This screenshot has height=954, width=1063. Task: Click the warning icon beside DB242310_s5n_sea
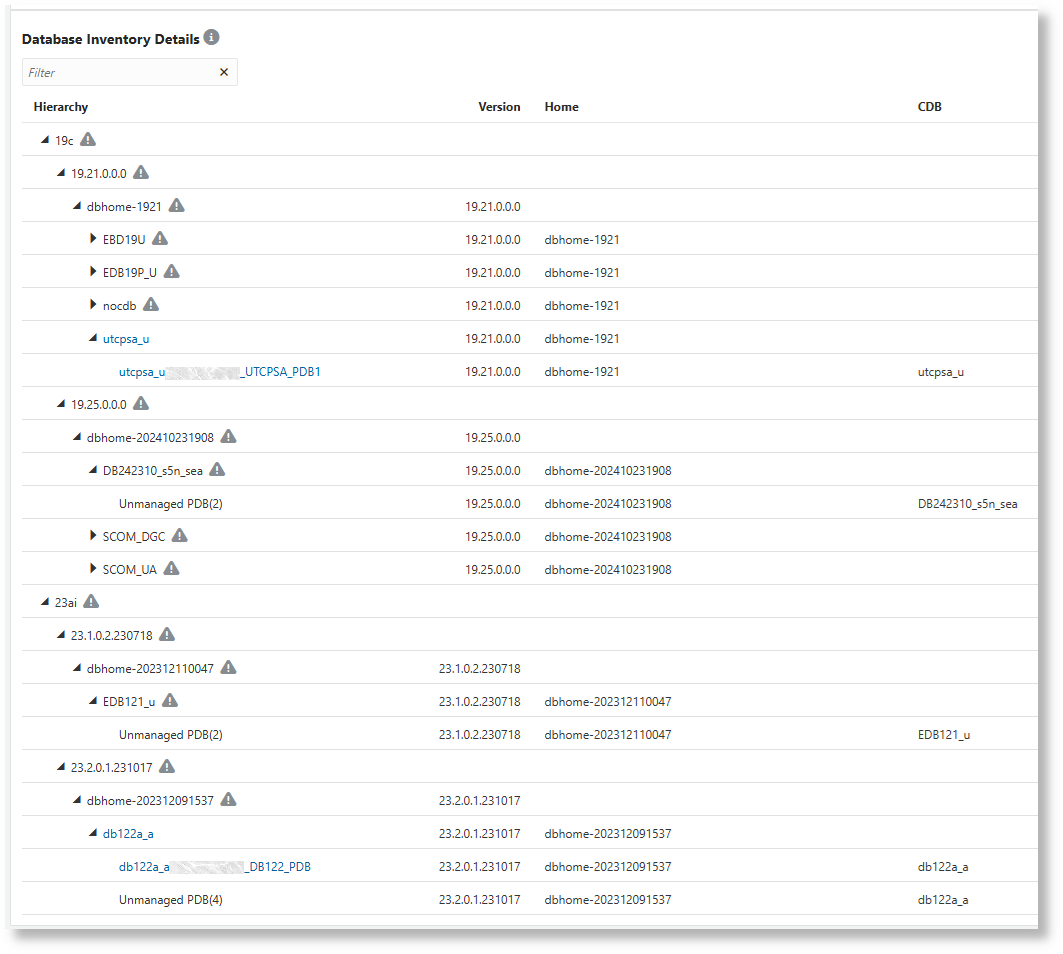[x=217, y=470]
